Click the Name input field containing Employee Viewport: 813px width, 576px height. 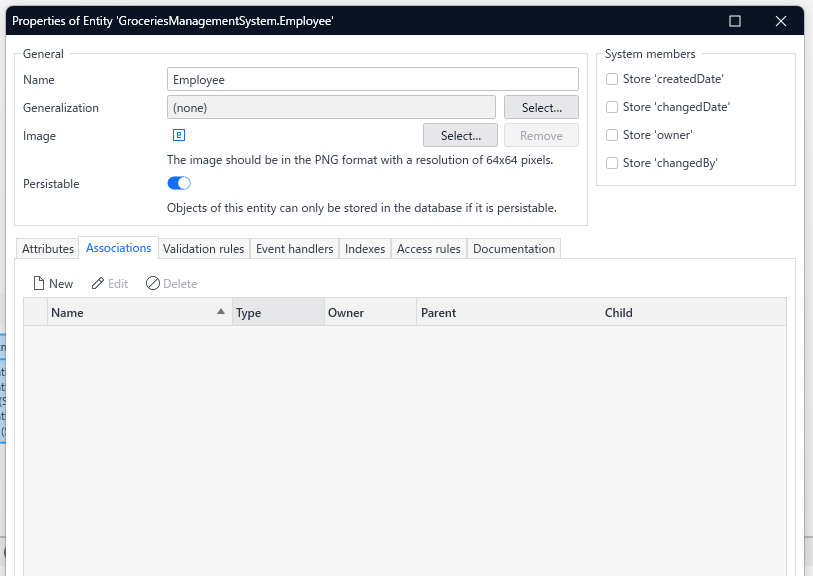point(373,79)
